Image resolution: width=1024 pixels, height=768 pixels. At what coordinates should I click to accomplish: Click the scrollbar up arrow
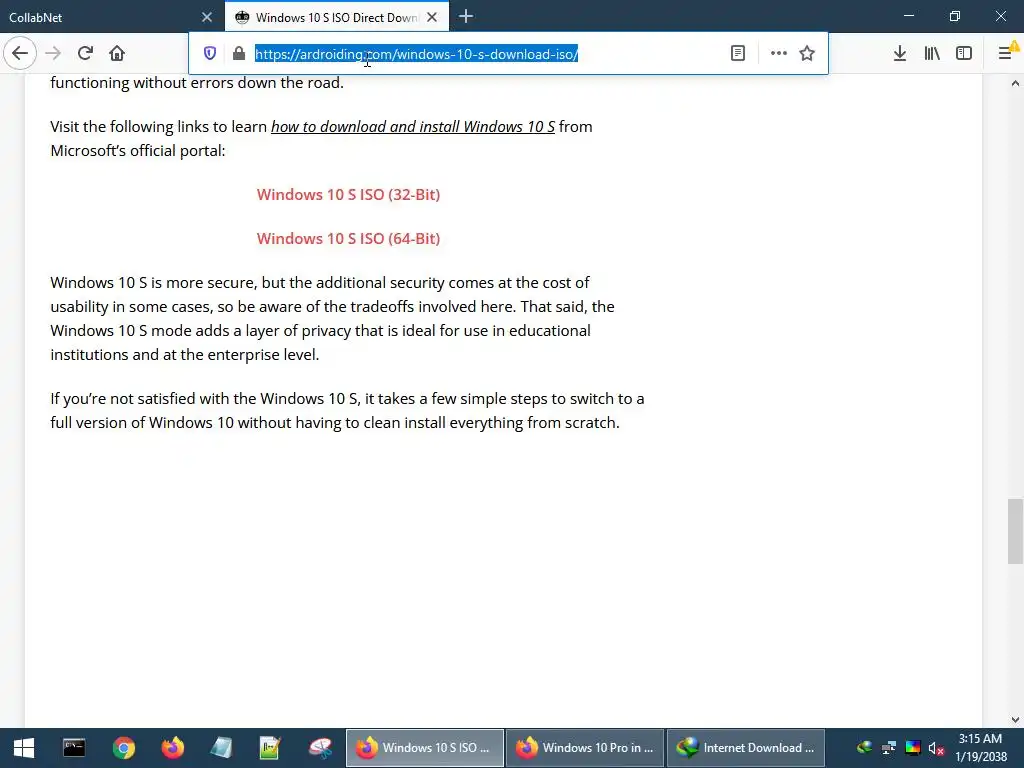pos(1015,83)
